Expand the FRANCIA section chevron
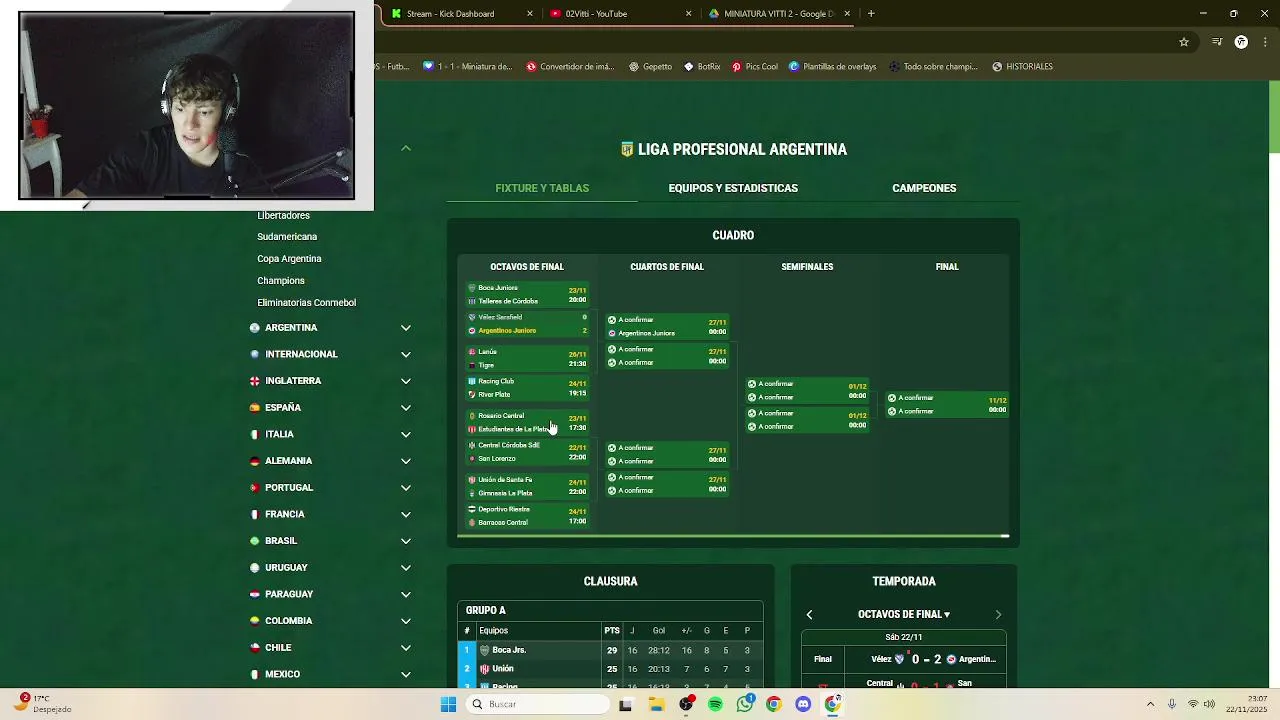The width and height of the screenshot is (1280, 720). [x=406, y=514]
